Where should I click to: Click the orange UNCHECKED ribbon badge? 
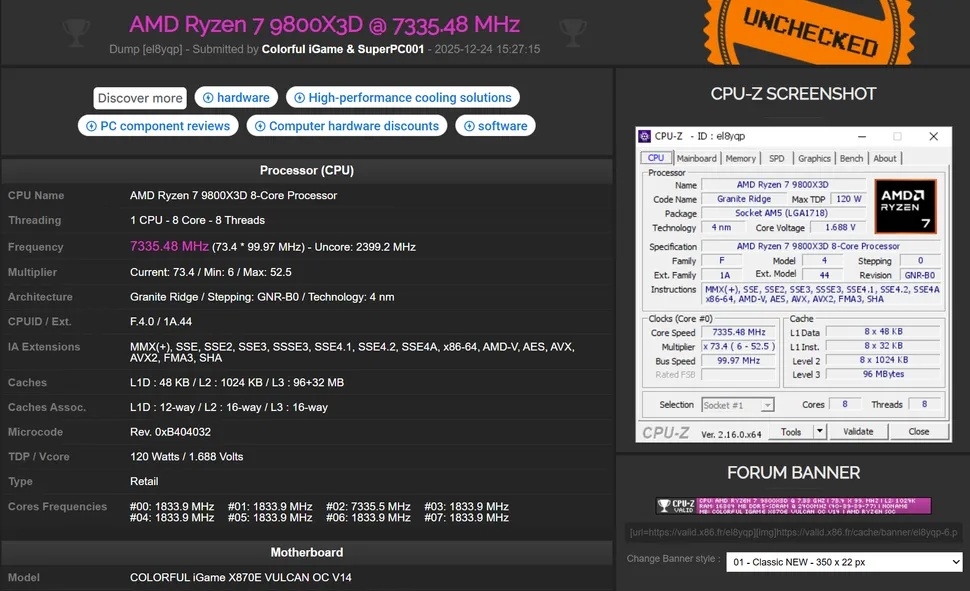tap(808, 31)
